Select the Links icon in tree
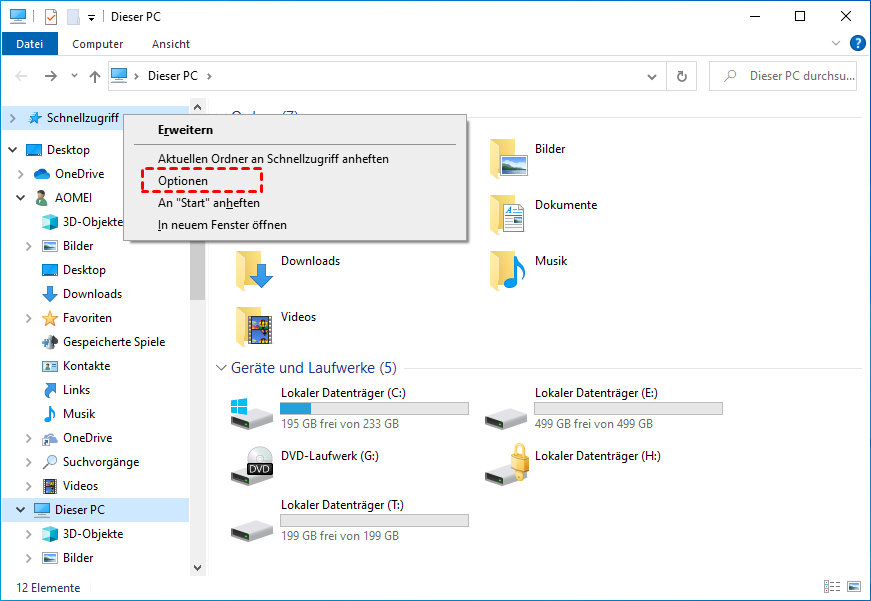 [50, 390]
